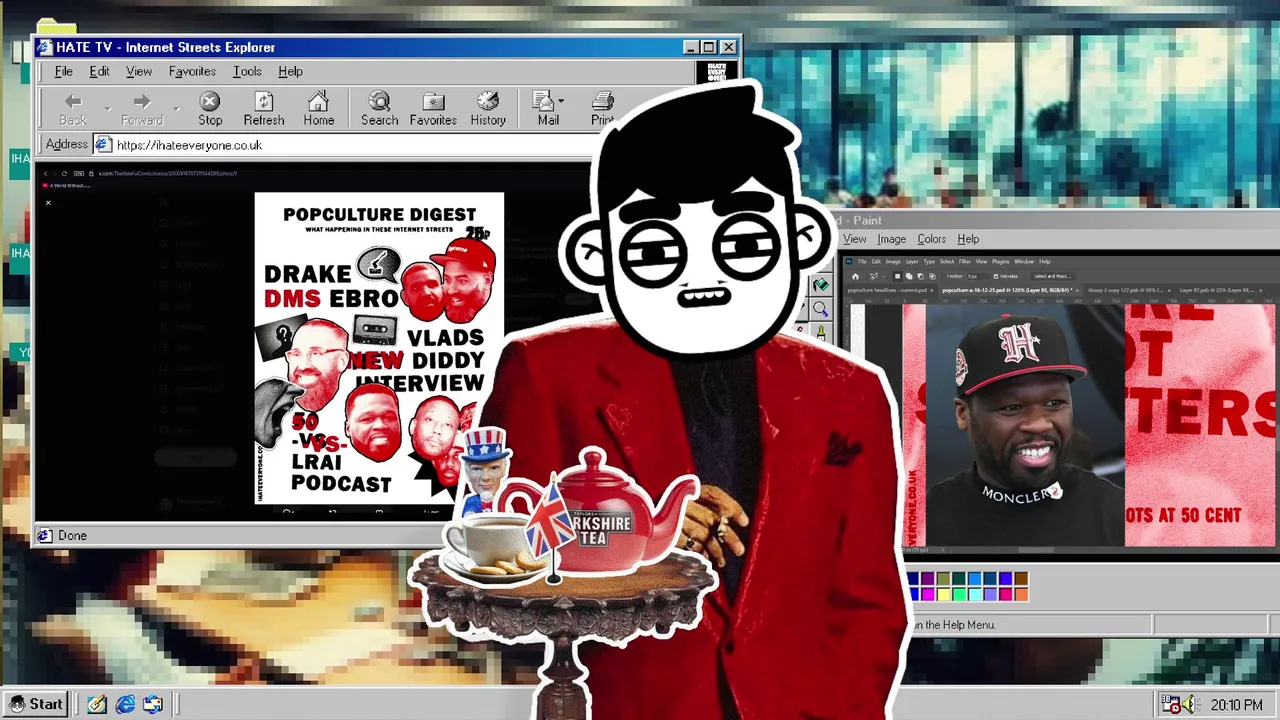This screenshot has height=720, width=1280.
Task: Click the first quick launch icon beside Start
Action: point(96,705)
